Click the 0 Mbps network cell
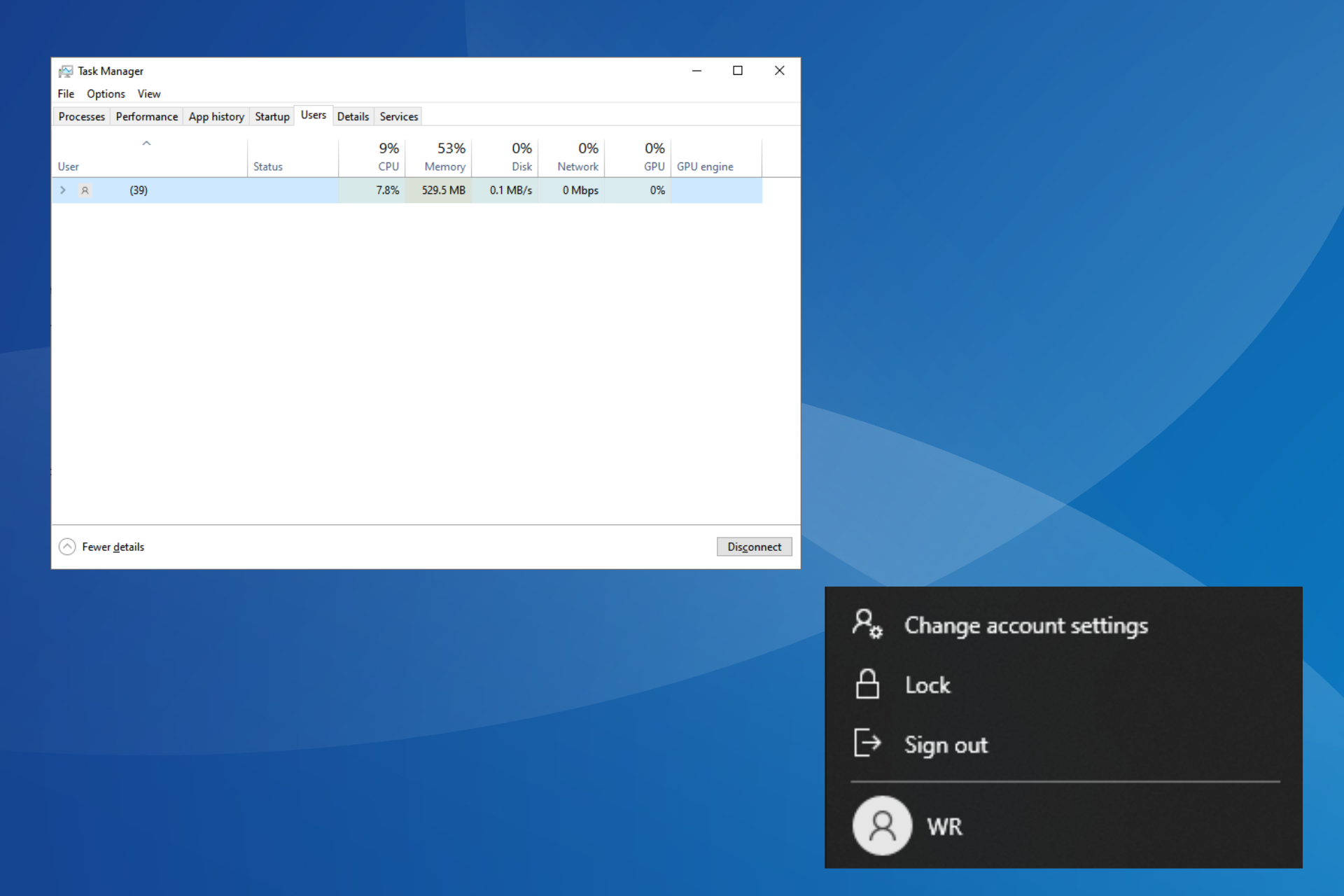1344x896 pixels. click(571, 190)
